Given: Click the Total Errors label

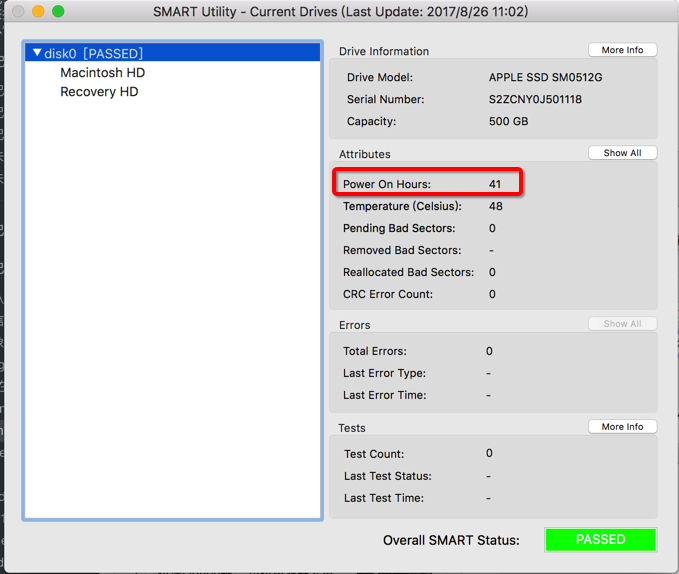Looking at the screenshot, I should (x=375, y=351).
